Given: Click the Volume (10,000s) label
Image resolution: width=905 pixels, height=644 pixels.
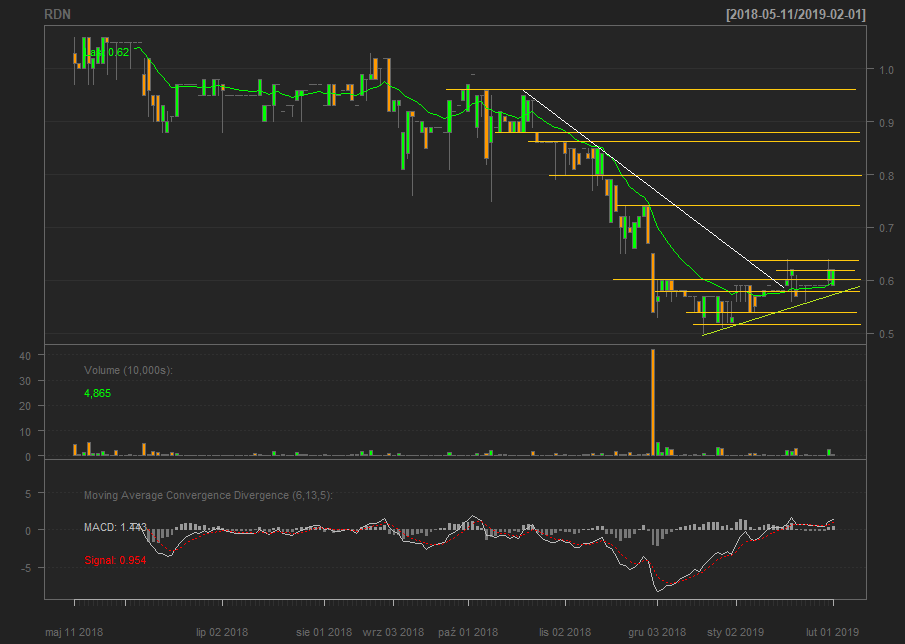Looking at the screenshot, I should (x=128, y=370).
